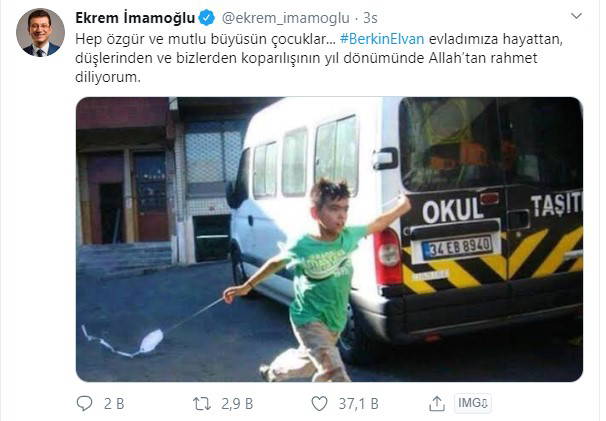Retweet using the retweet arrows icon
The height and width of the screenshot is (421, 606).
point(202,404)
